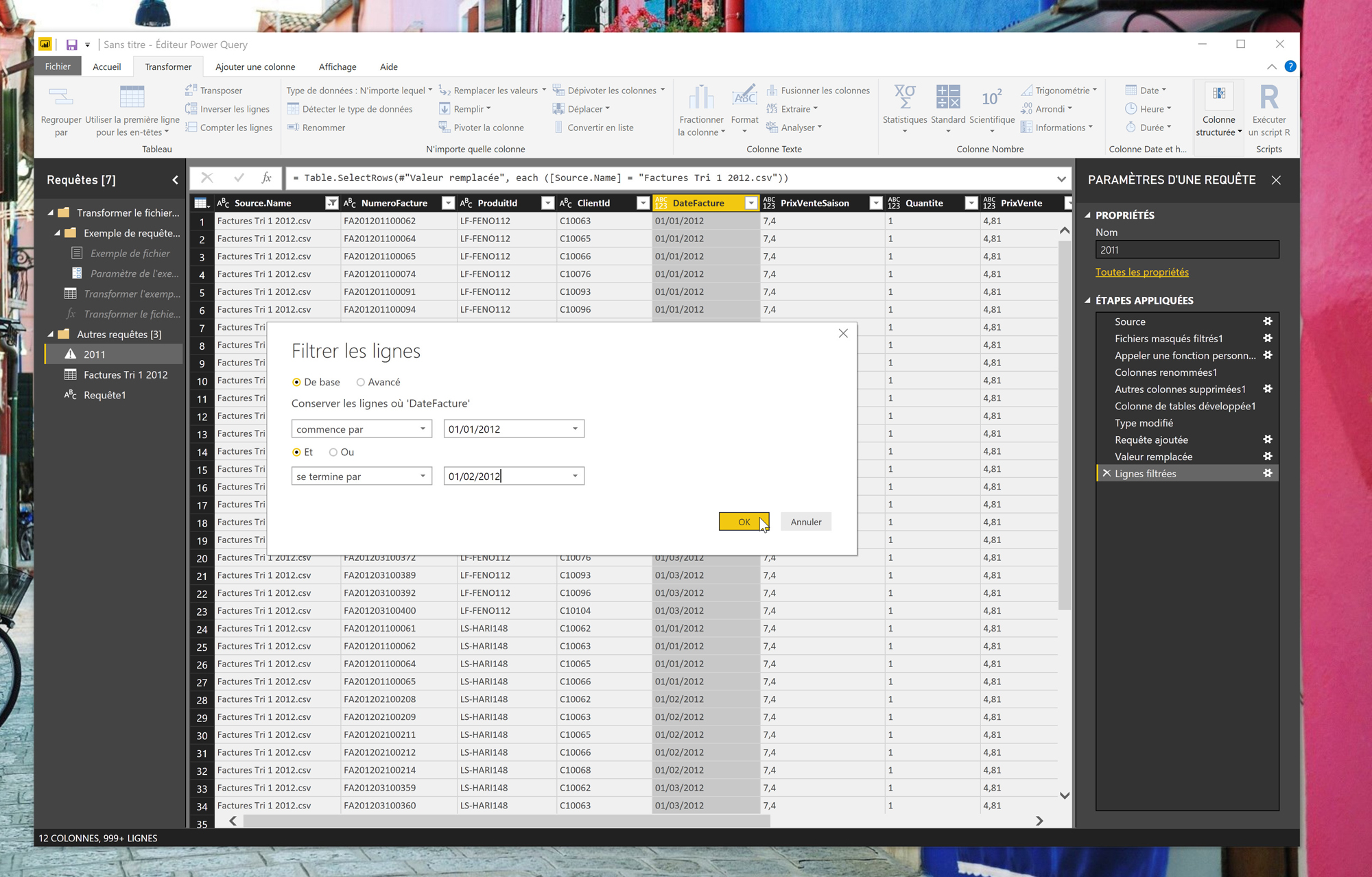Delete the Lignes filtrées step with X
Screen dimensions: 1372x877
point(1106,473)
